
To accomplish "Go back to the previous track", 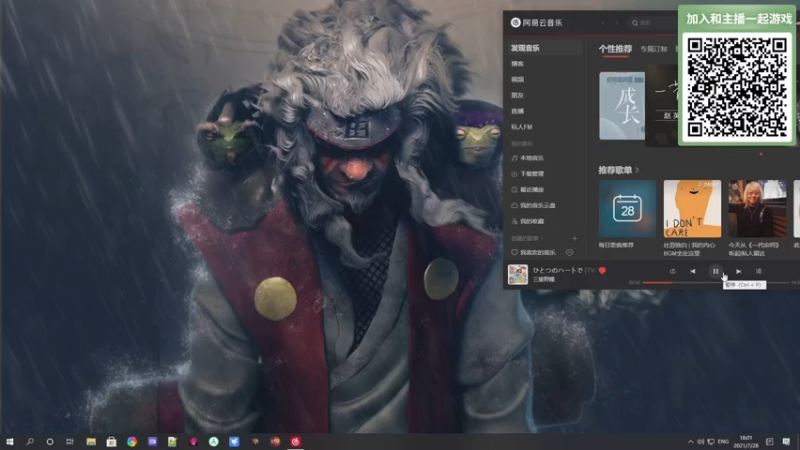I will click(692, 271).
